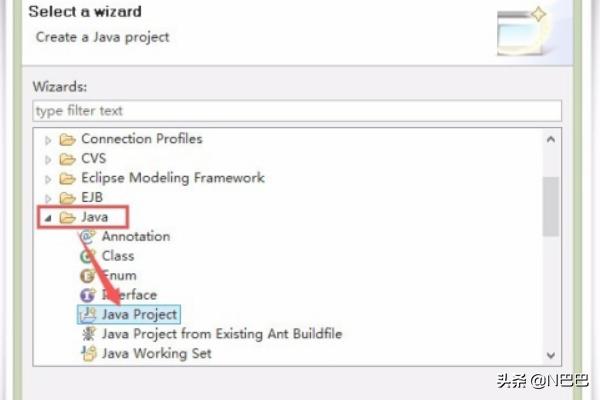This screenshot has width=600, height=400.
Task: Click the Enum type icon
Action: click(88, 276)
